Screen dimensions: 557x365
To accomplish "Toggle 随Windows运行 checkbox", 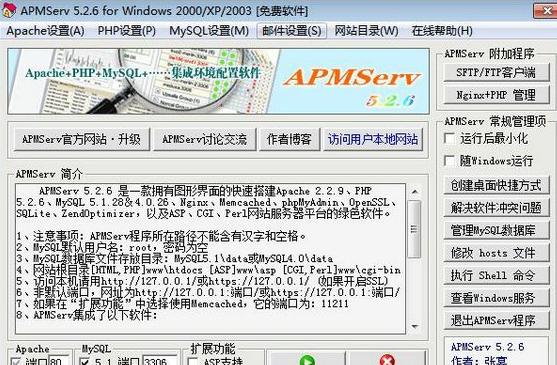I will (x=450, y=161).
